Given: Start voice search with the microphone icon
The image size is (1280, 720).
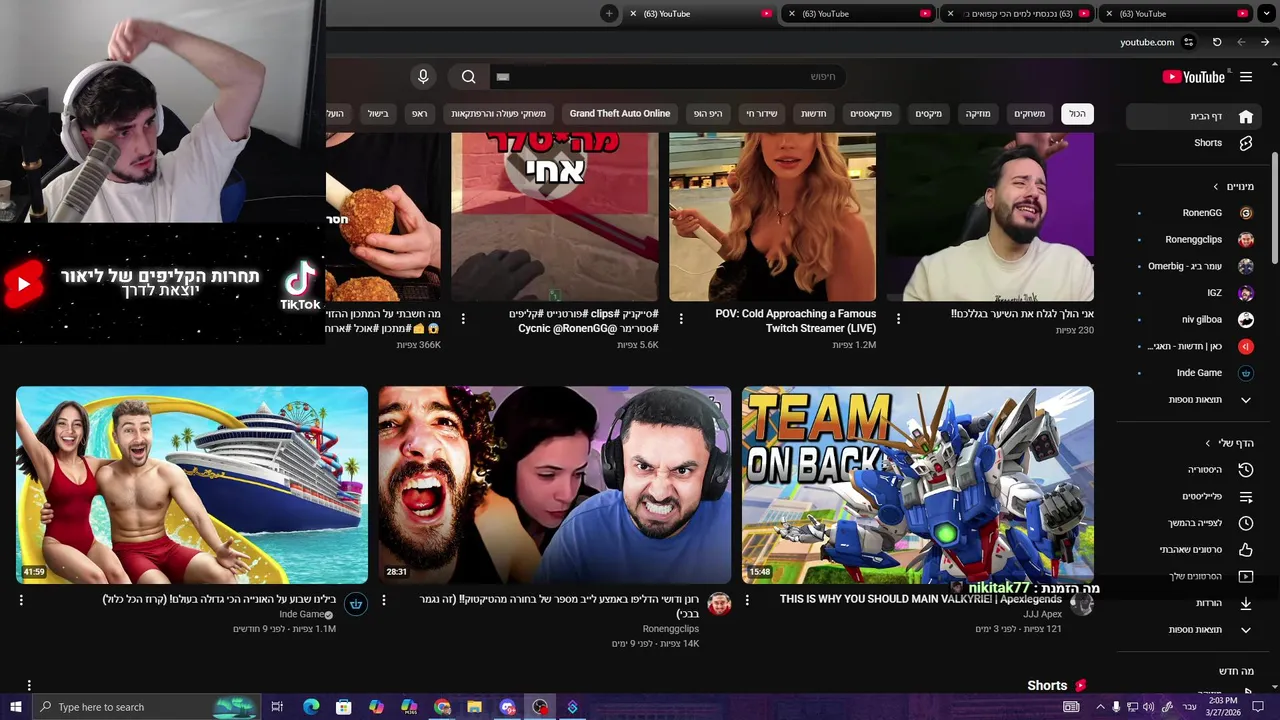Looking at the screenshot, I should pos(423,77).
